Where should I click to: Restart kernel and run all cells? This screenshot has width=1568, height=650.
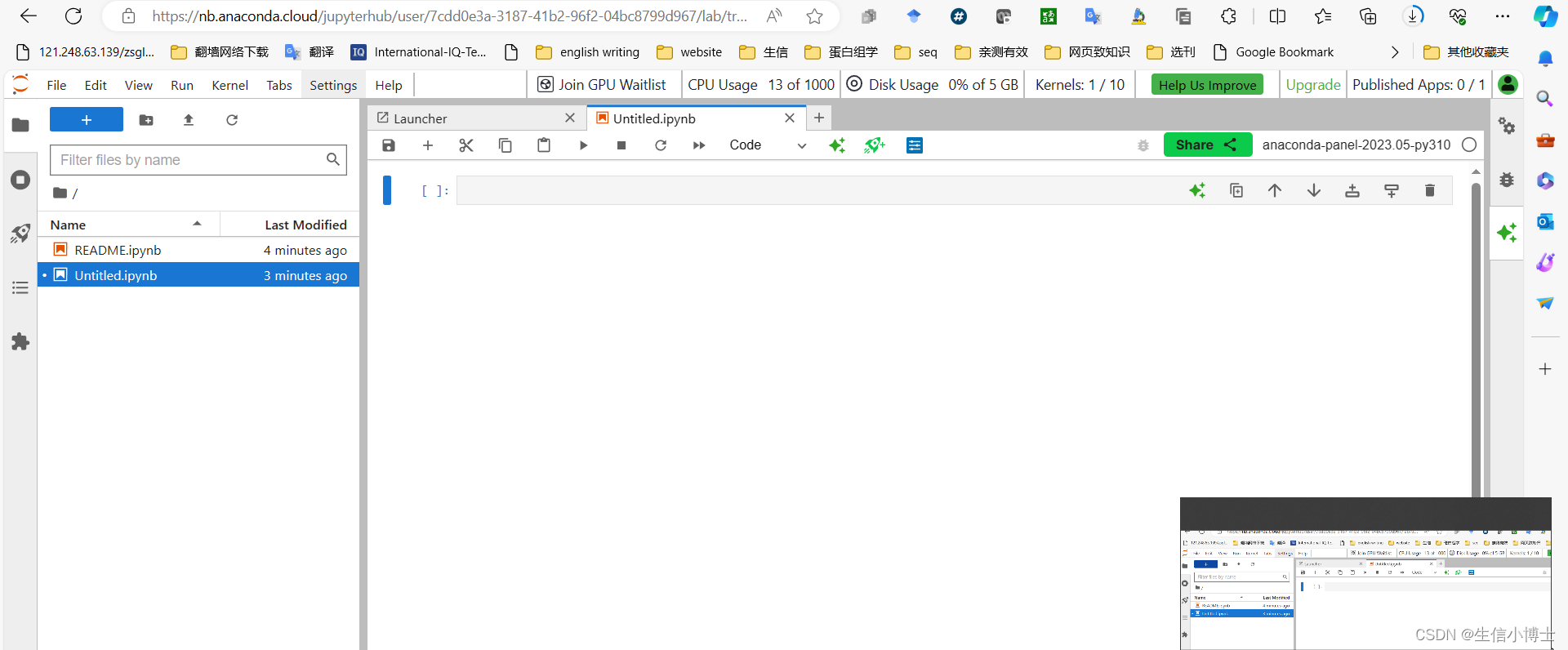click(x=699, y=145)
